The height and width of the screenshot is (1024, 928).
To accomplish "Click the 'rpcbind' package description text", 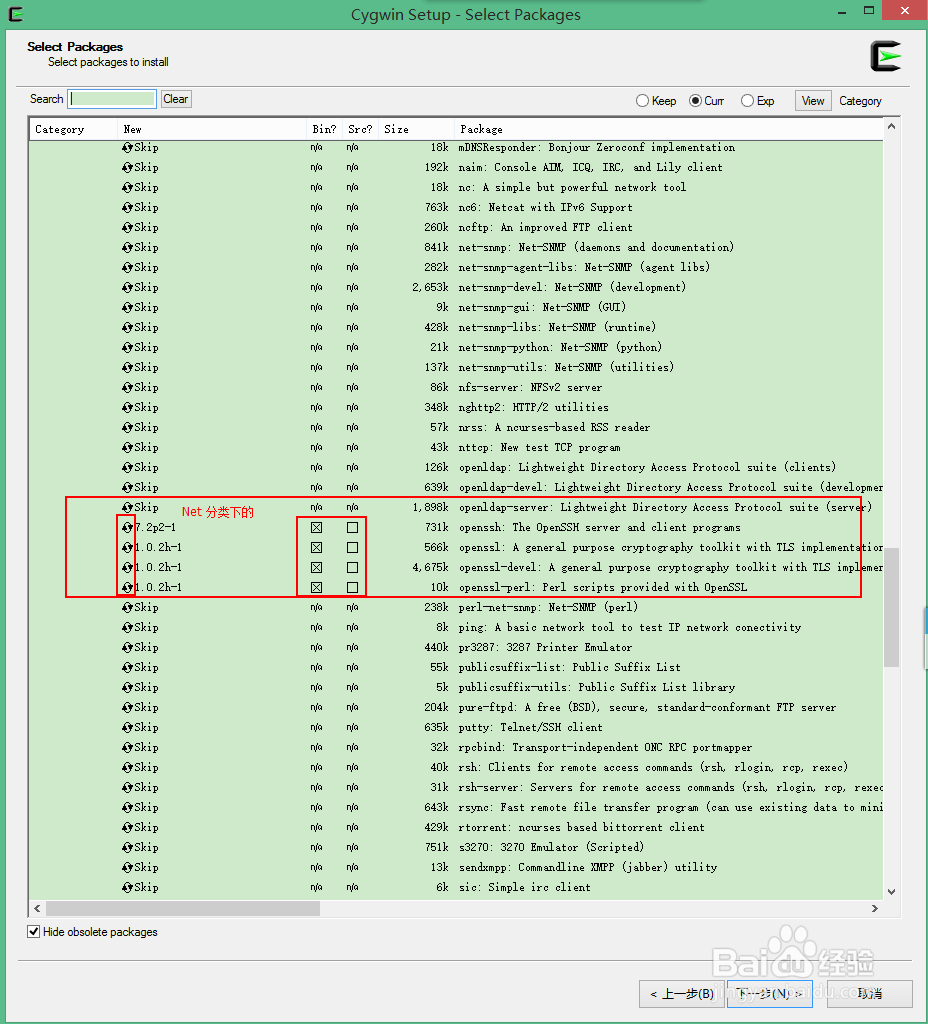I will pos(605,747).
